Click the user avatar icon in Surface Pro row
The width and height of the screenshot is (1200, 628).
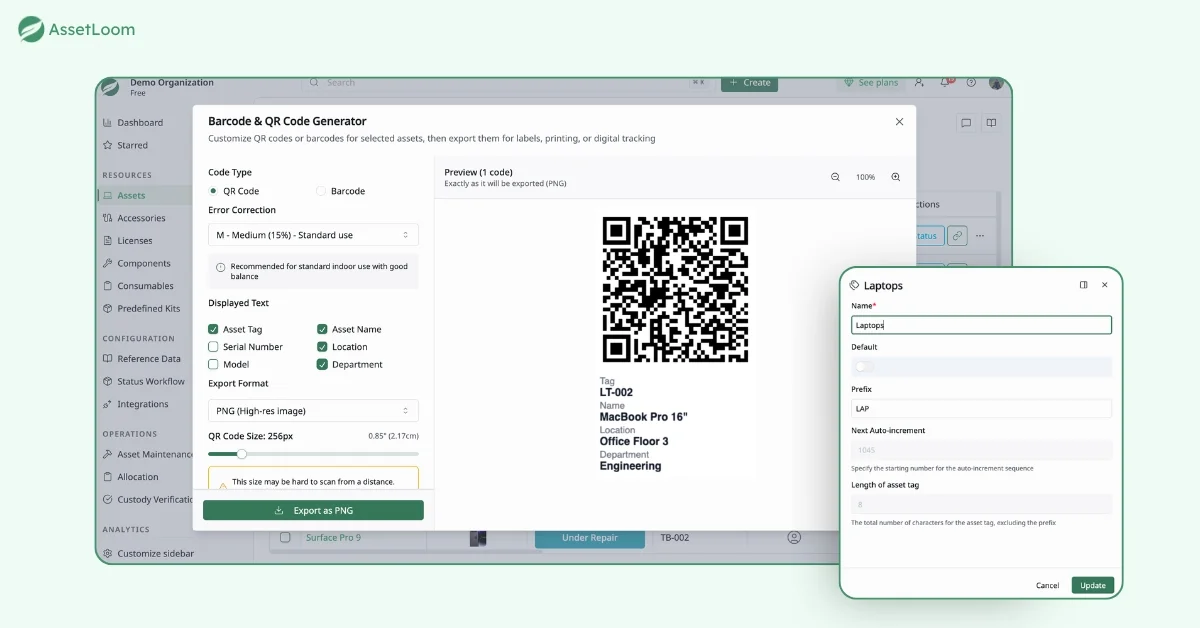pyautogui.click(x=794, y=537)
